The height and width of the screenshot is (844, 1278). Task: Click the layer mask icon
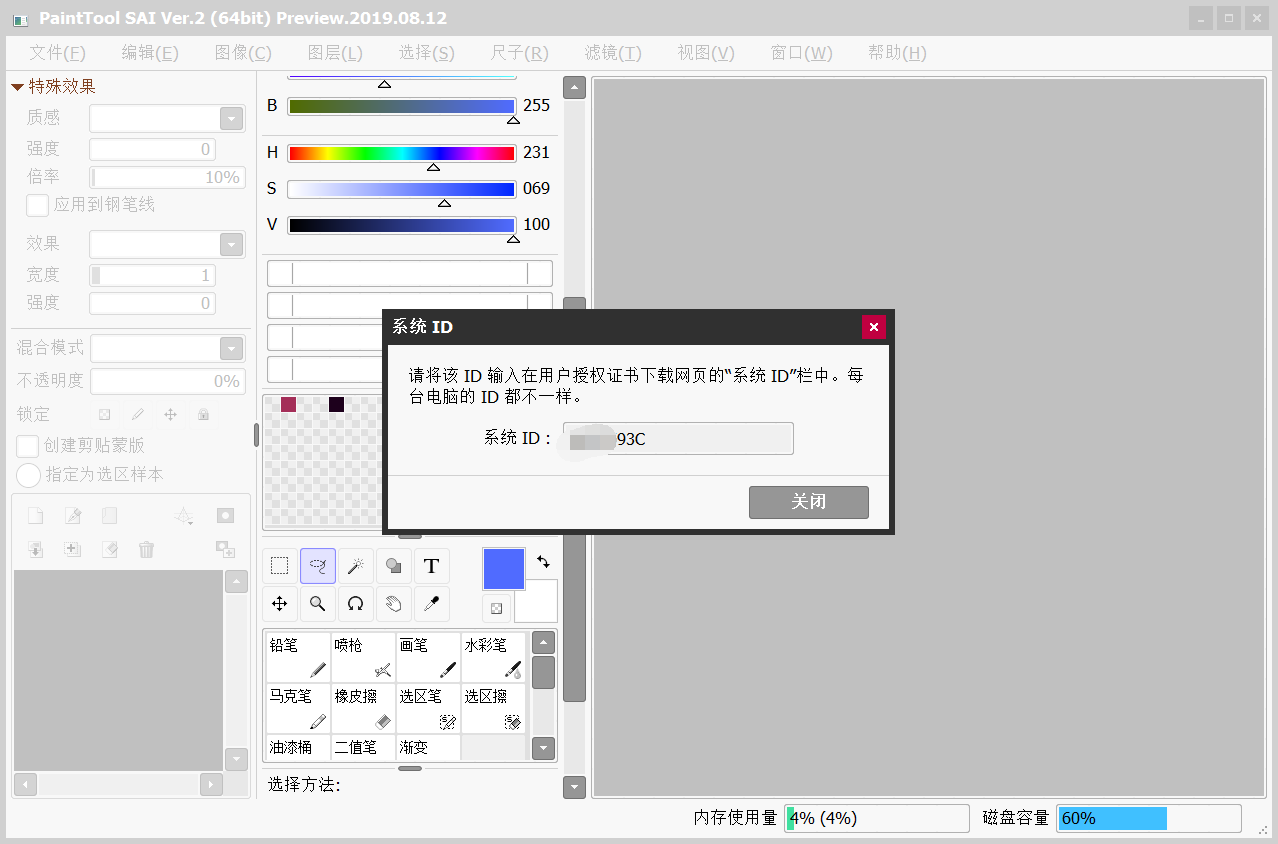225,516
